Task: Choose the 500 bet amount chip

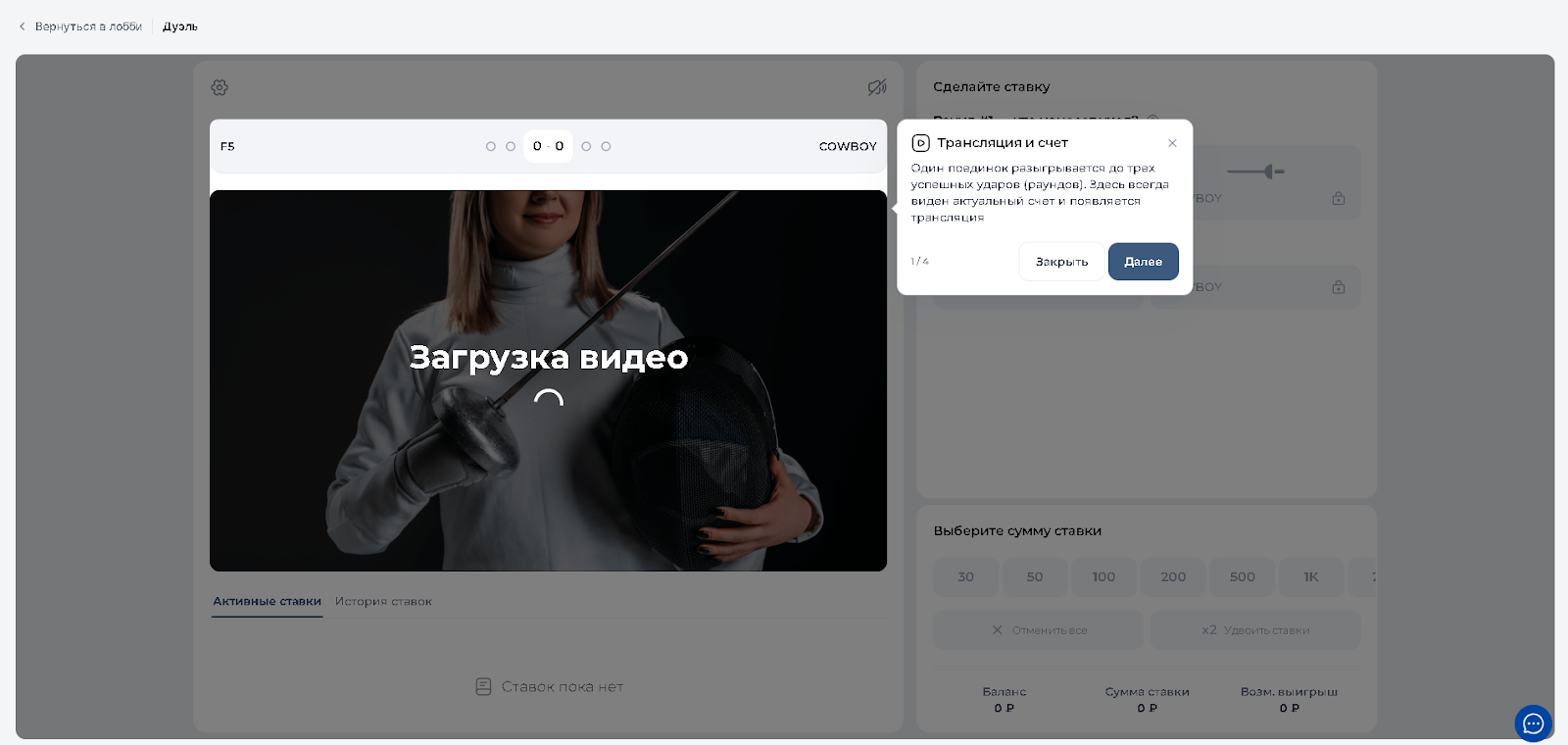Action: pyautogui.click(x=1242, y=577)
